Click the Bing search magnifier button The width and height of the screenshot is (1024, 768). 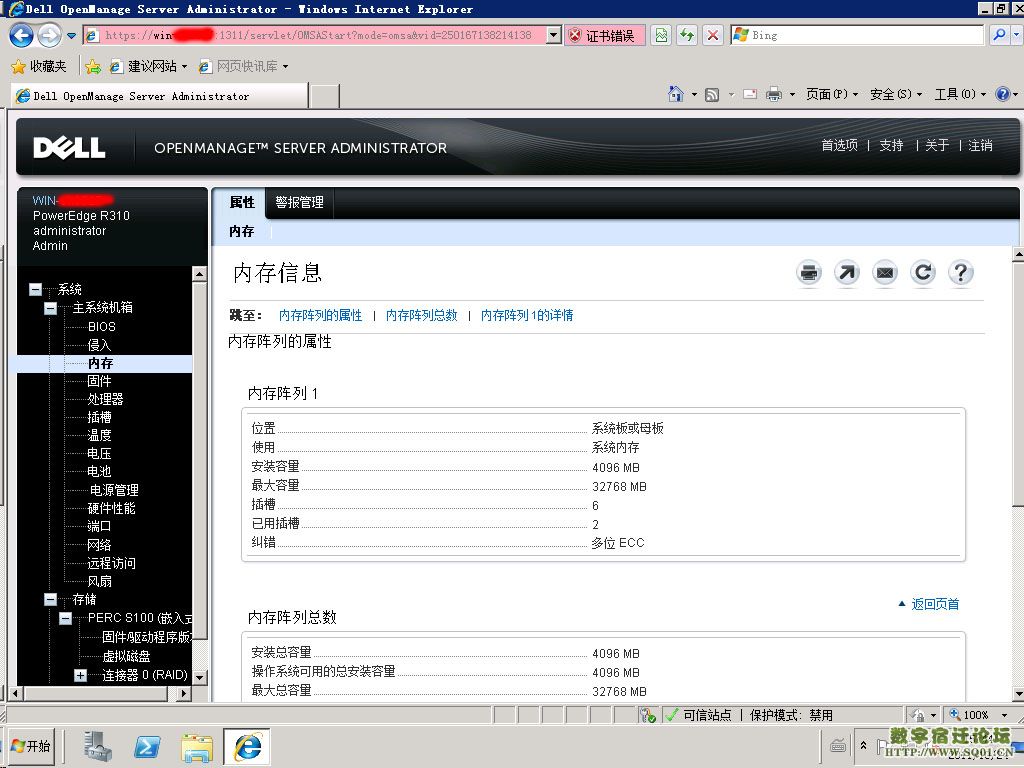[999, 35]
